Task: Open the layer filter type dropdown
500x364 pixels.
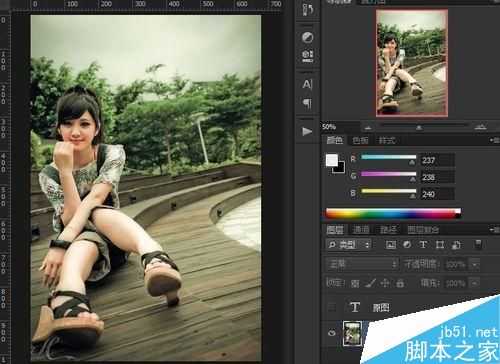Action: tap(349, 245)
